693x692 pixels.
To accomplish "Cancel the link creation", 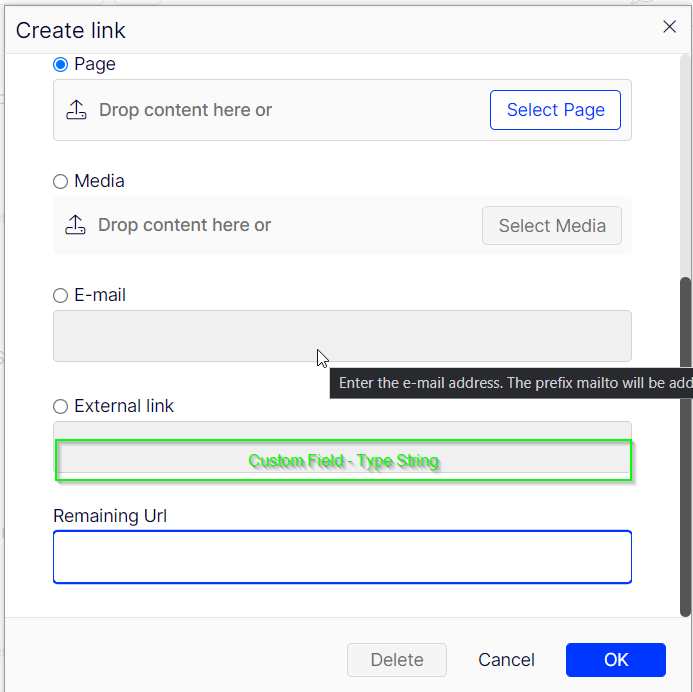I will tap(506, 660).
